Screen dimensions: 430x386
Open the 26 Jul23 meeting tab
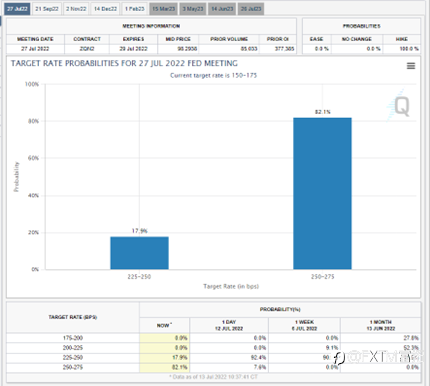(x=251, y=9)
